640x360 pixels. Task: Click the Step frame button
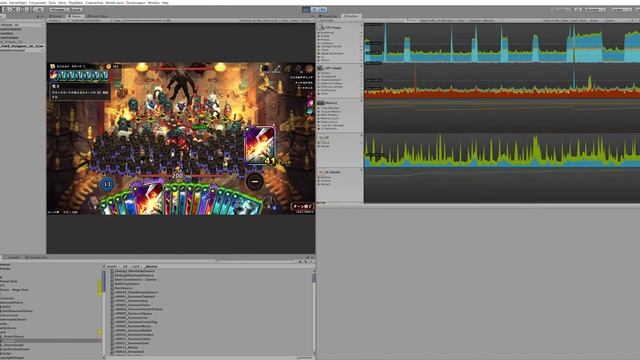coord(322,9)
